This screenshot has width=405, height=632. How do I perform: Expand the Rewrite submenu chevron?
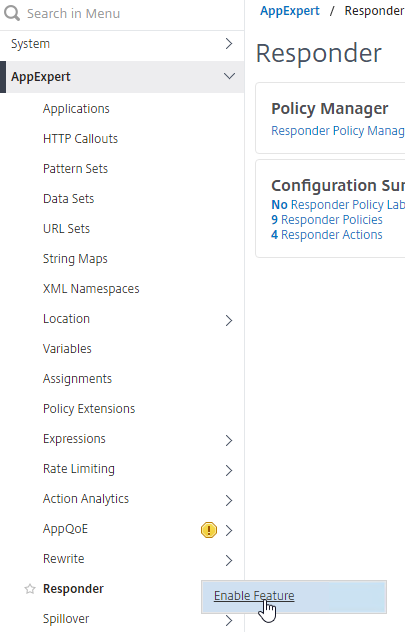[x=229, y=561]
